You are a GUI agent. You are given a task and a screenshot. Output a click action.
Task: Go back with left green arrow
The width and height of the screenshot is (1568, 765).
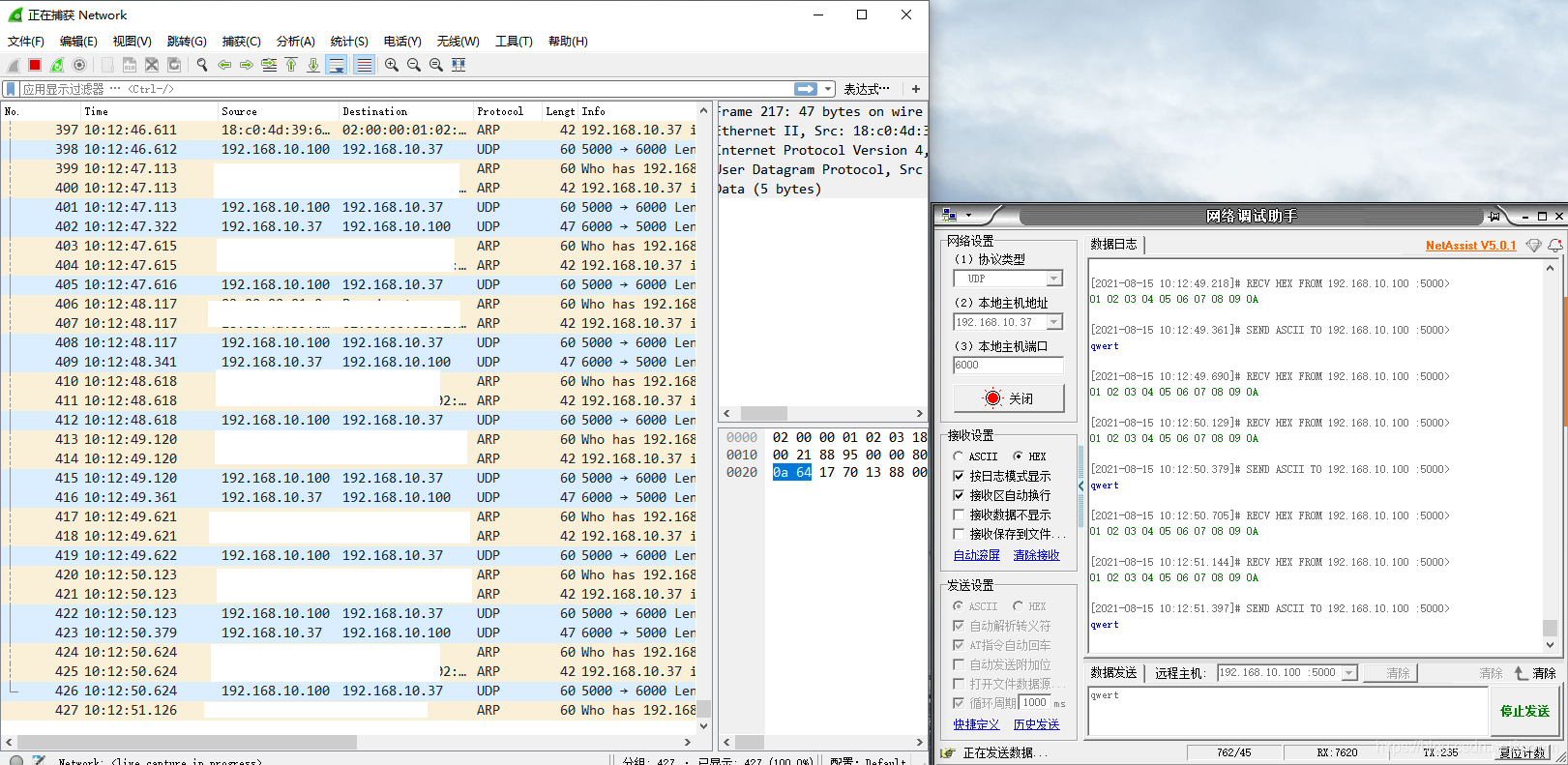(224, 65)
